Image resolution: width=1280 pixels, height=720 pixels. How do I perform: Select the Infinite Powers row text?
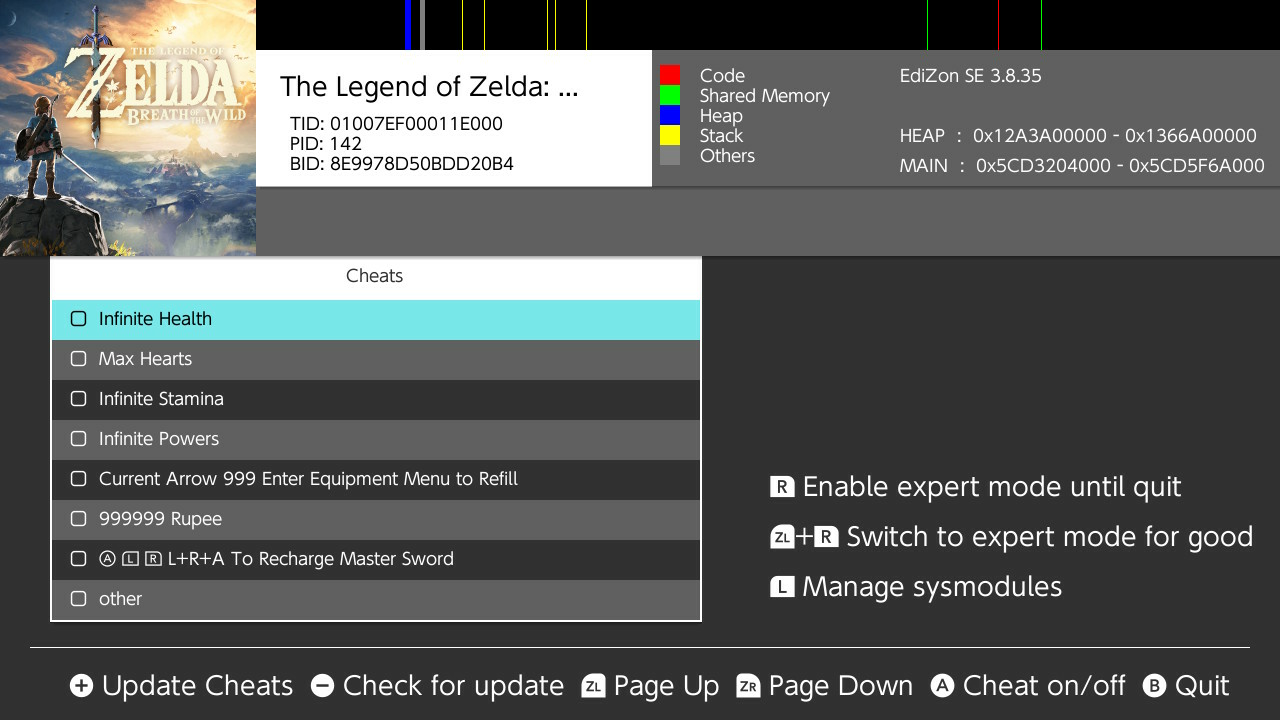(159, 439)
